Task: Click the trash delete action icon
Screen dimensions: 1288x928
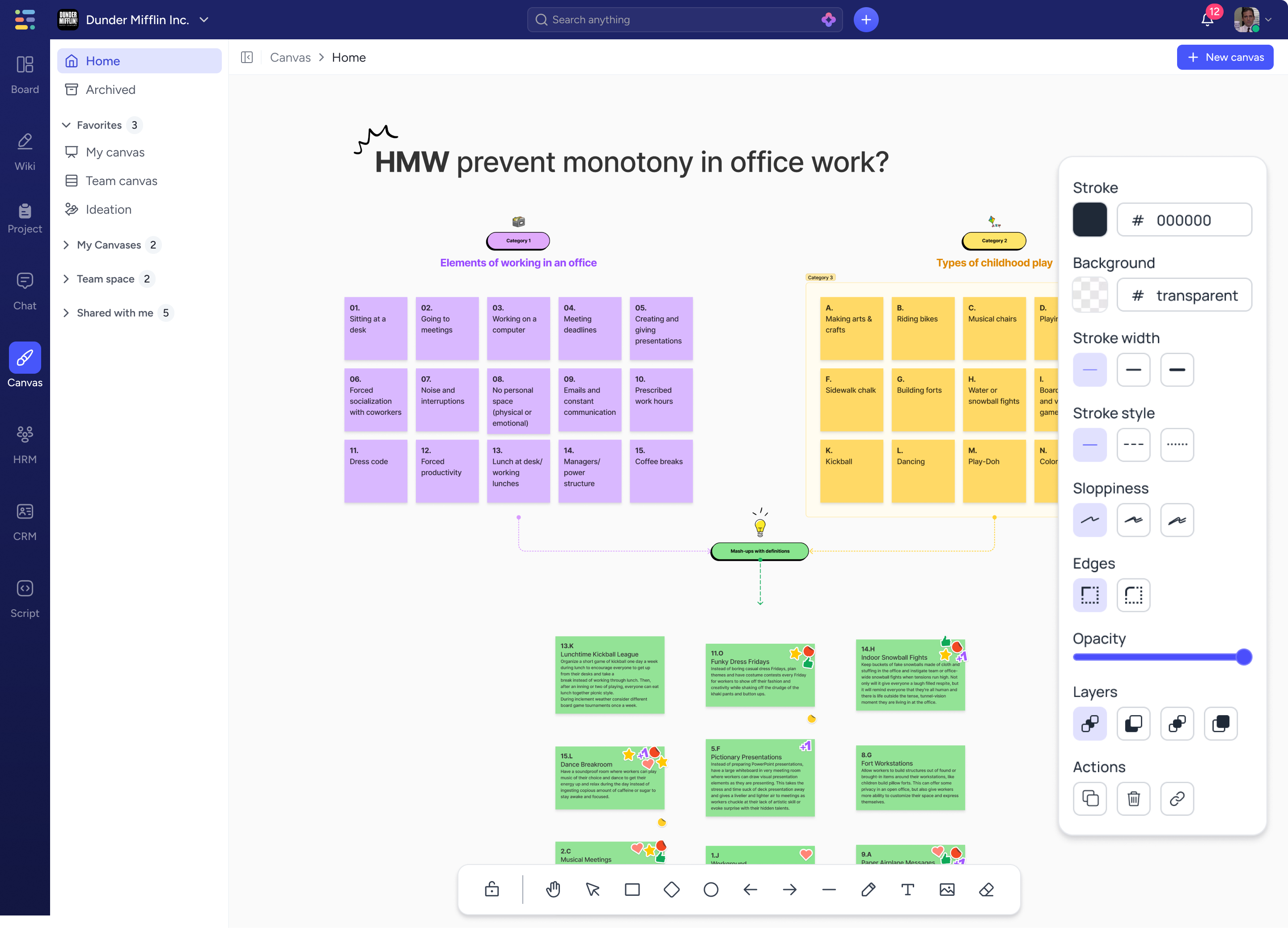Action: [x=1133, y=799]
